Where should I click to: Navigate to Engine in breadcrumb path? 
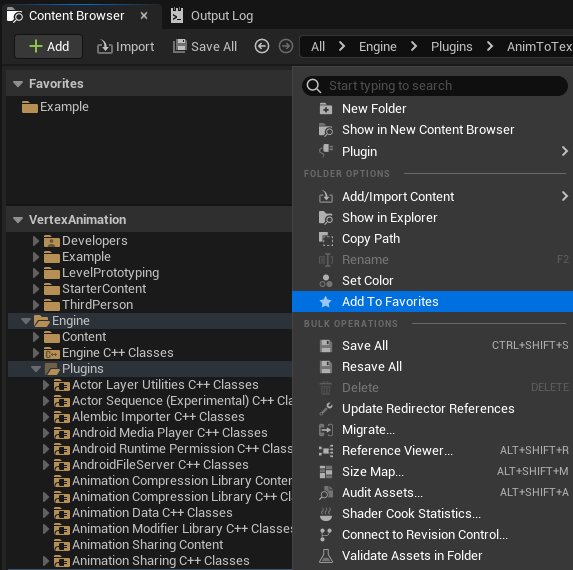click(x=377, y=47)
